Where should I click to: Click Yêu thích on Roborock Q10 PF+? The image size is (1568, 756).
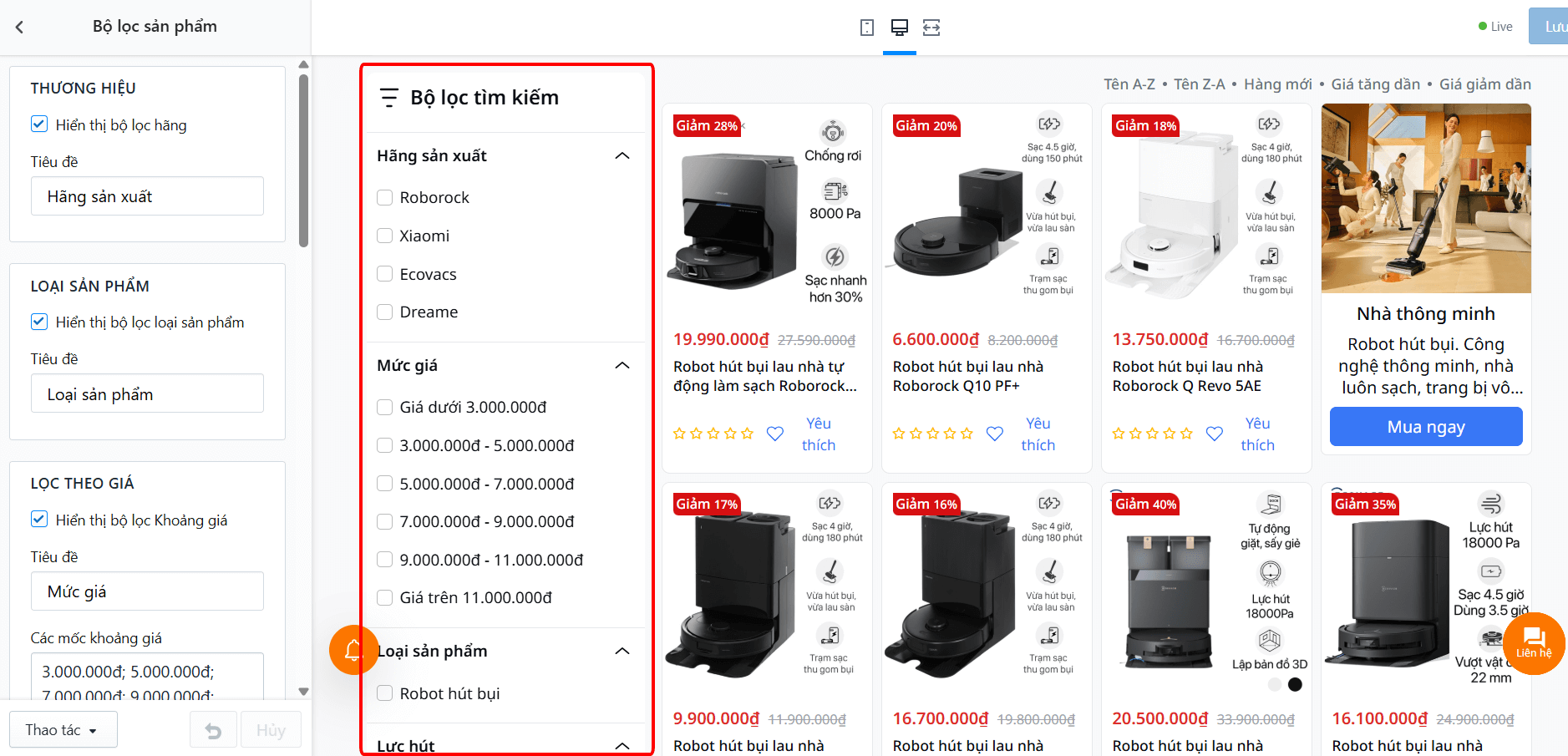point(1038,434)
